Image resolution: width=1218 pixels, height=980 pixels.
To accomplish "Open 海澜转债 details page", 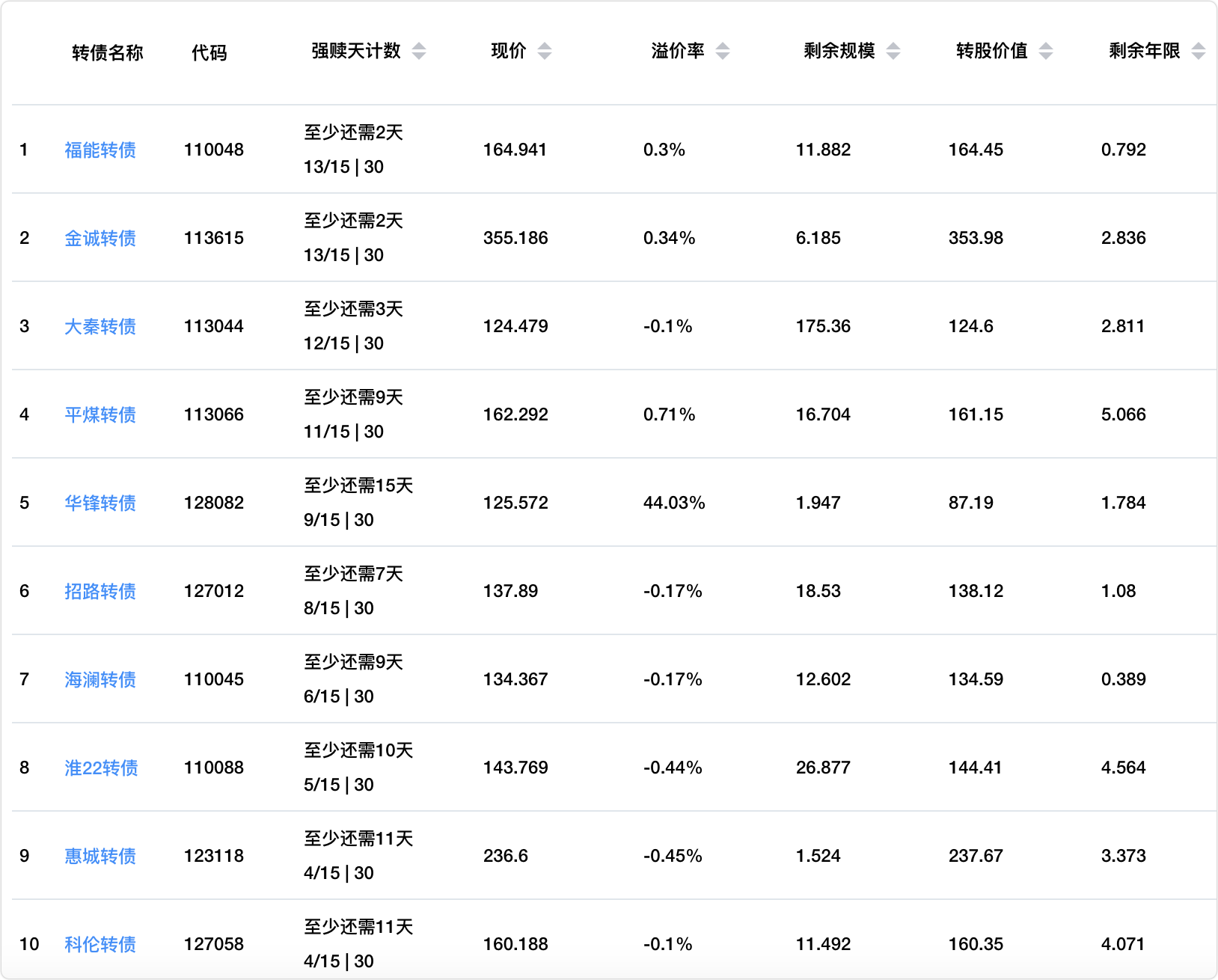I will (100, 680).
